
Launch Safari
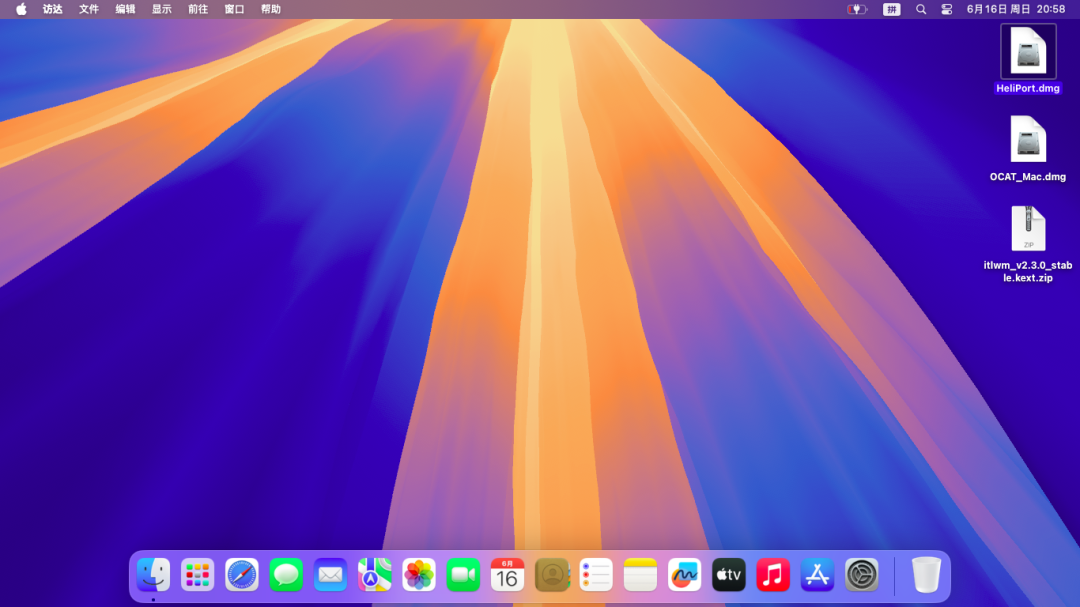(x=241, y=575)
